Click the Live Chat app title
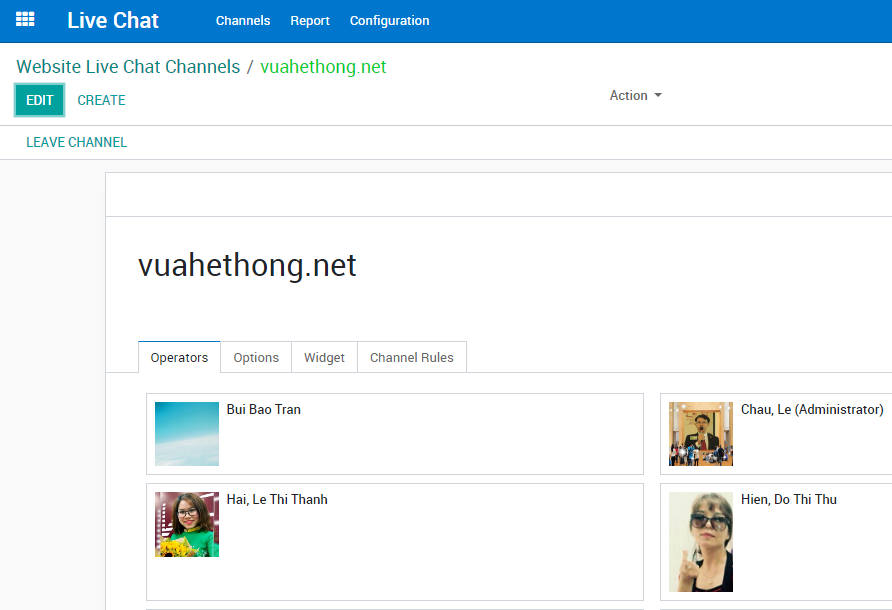This screenshot has width=892, height=610. pyautogui.click(x=113, y=20)
